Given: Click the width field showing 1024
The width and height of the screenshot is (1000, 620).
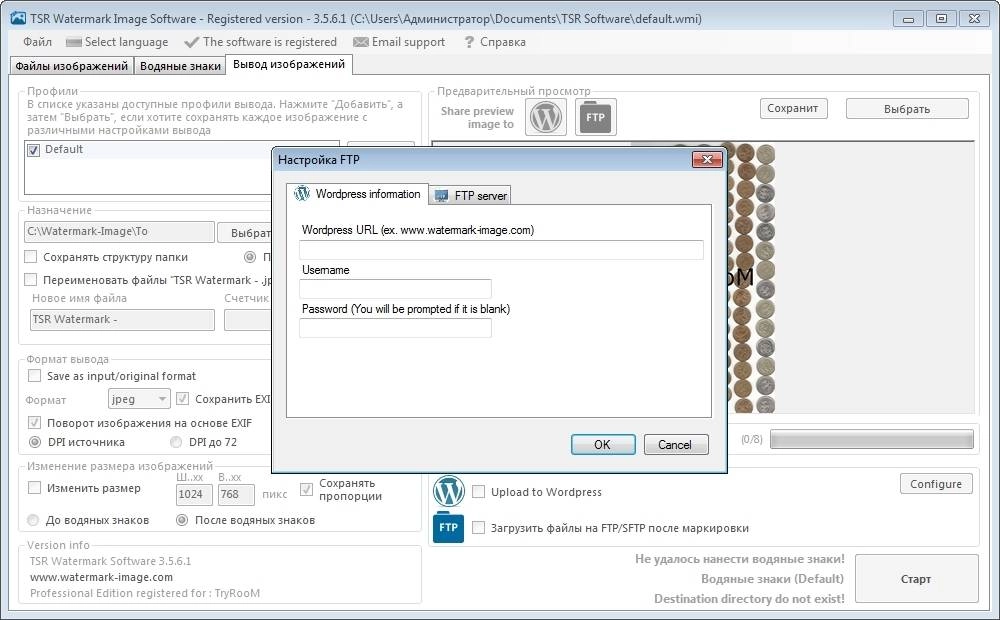Looking at the screenshot, I should [x=194, y=494].
